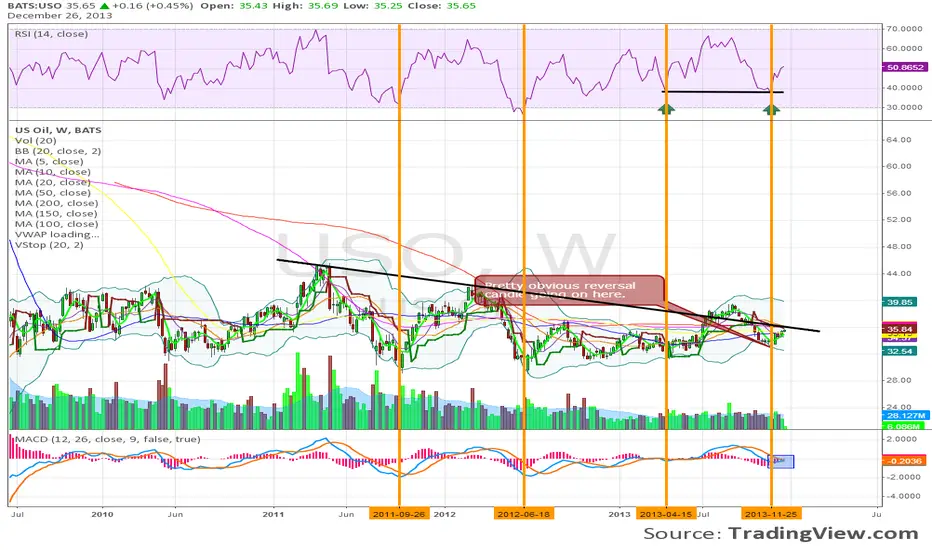
Task: Click the VWAP loading... label
Action: [57, 234]
